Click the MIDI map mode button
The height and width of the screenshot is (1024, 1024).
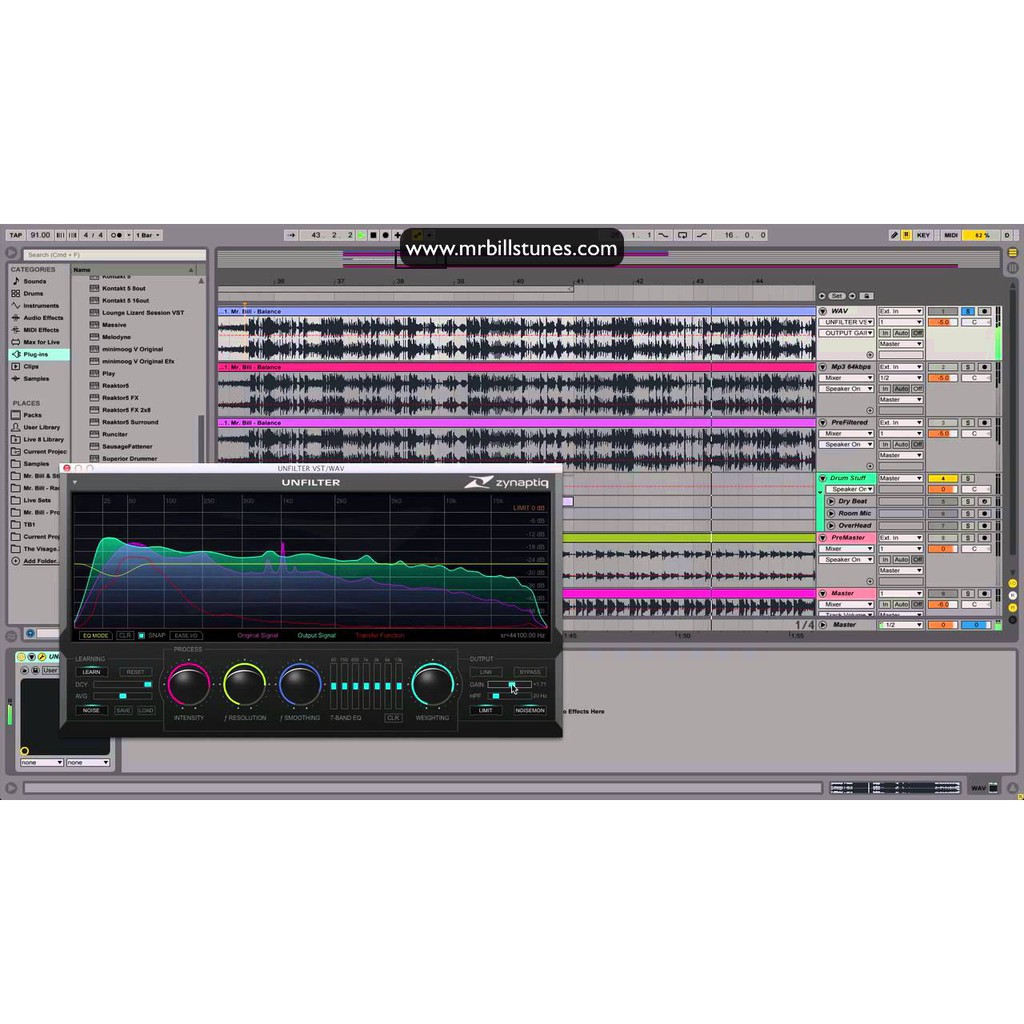(951, 235)
